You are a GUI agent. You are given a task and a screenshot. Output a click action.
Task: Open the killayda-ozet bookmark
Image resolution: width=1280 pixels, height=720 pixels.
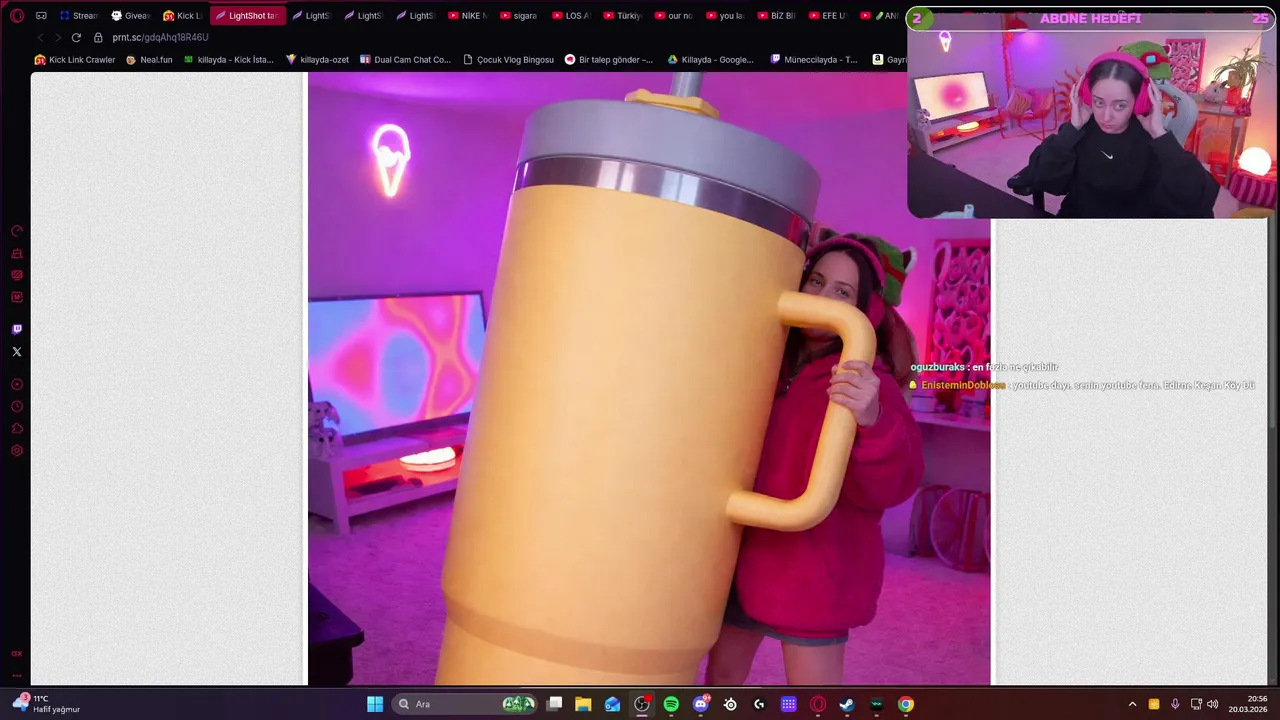(318, 60)
